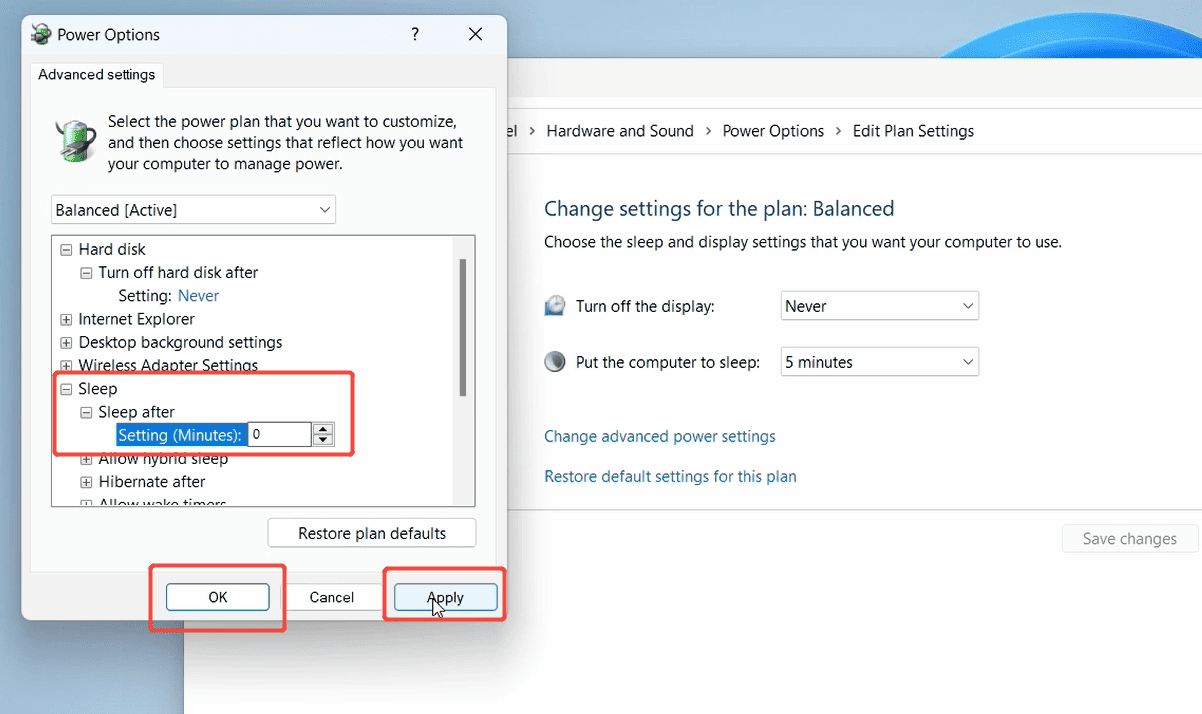Switch to the Advanced settings tab
The width and height of the screenshot is (1202, 714).
pyautogui.click(x=96, y=74)
